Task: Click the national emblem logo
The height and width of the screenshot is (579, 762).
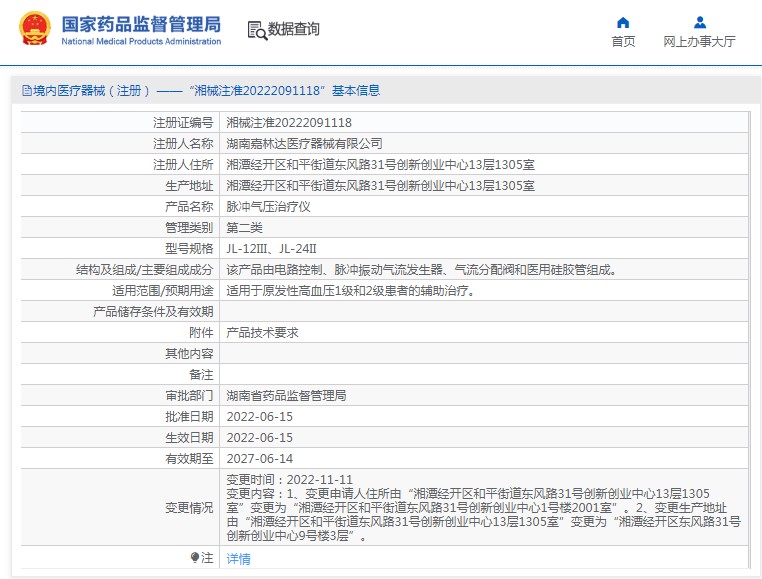Action: click(34, 29)
